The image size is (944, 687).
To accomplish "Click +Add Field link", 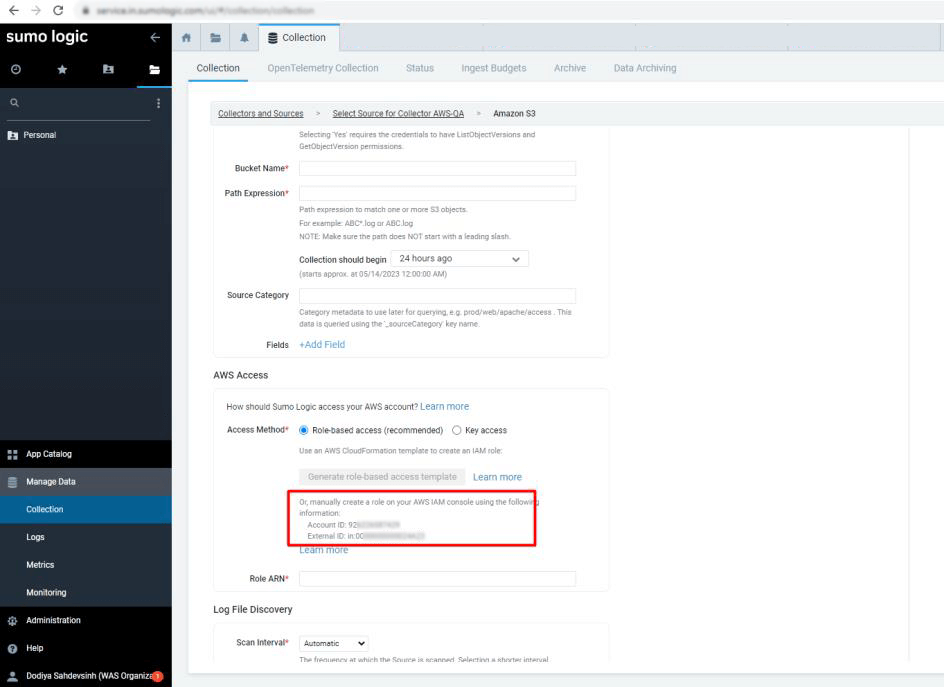I will click(x=322, y=344).
